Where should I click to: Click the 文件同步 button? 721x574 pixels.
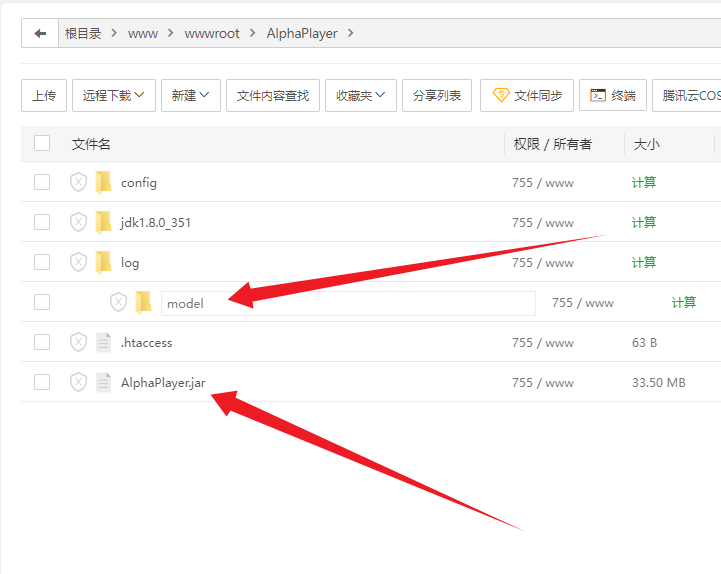527,95
